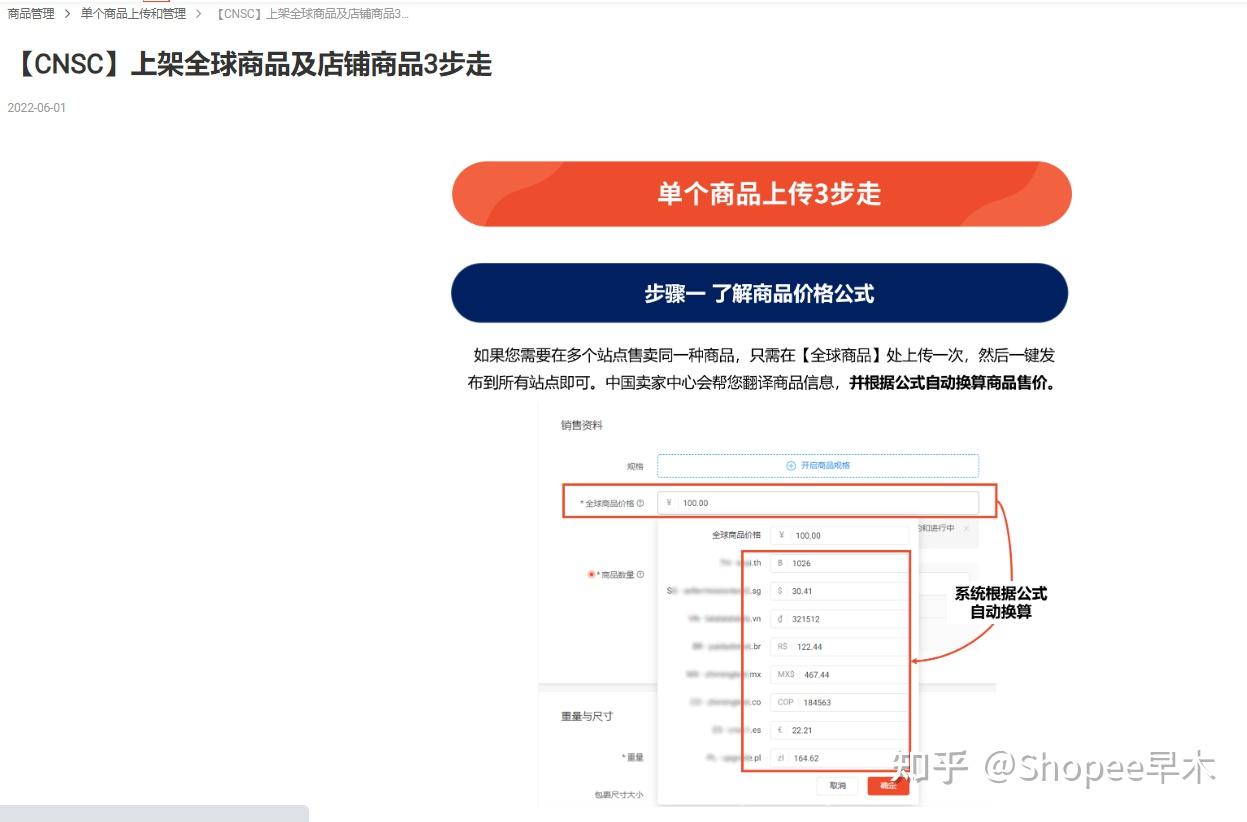
Task: Open the help icon beside the 全球商品价格 label
Action: 640,504
